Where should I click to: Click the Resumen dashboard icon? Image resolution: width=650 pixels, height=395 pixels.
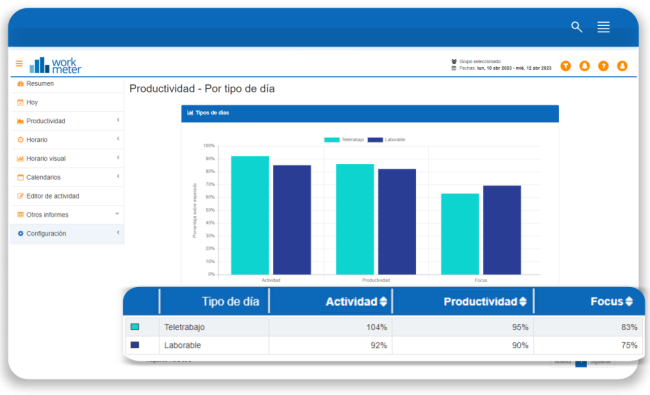click(x=20, y=84)
